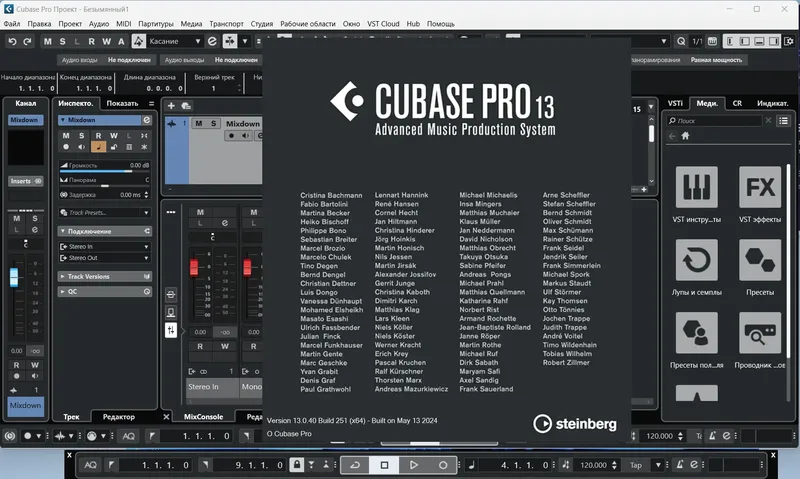Click freeze snowflake icon in Inspector

pos(144,147)
